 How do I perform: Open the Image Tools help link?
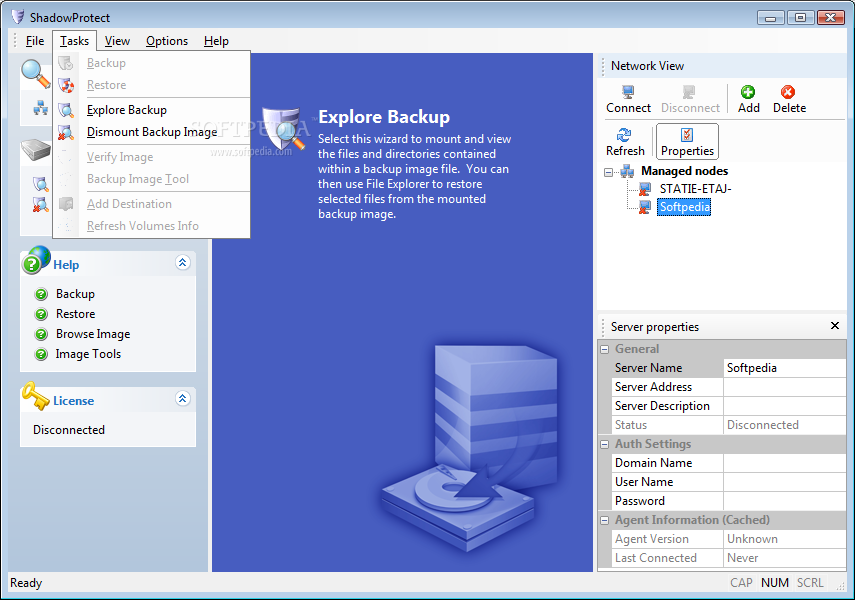tap(88, 355)
